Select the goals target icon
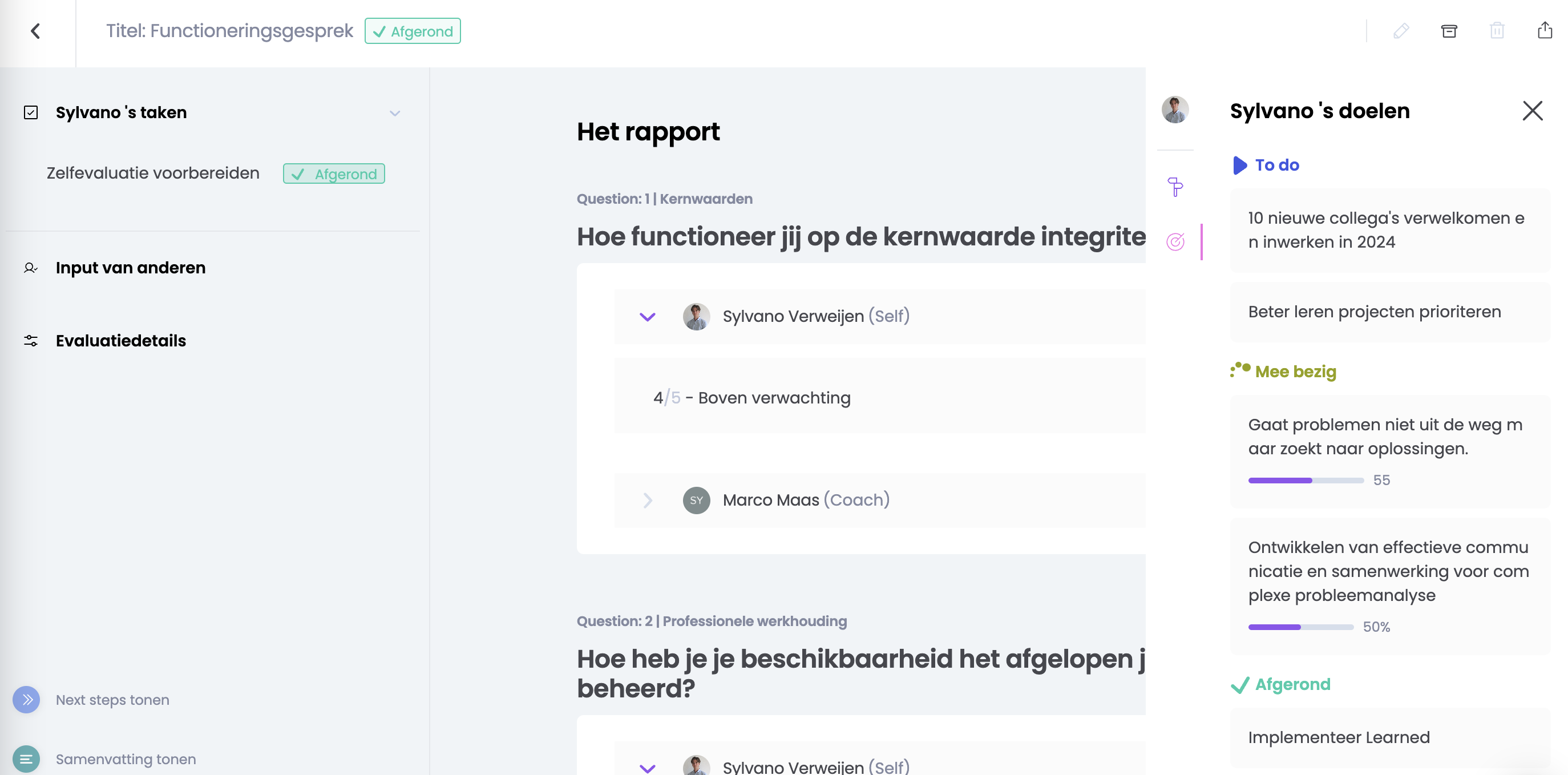The width and height of the screenshot is (1568, 775). point(1175,242)
